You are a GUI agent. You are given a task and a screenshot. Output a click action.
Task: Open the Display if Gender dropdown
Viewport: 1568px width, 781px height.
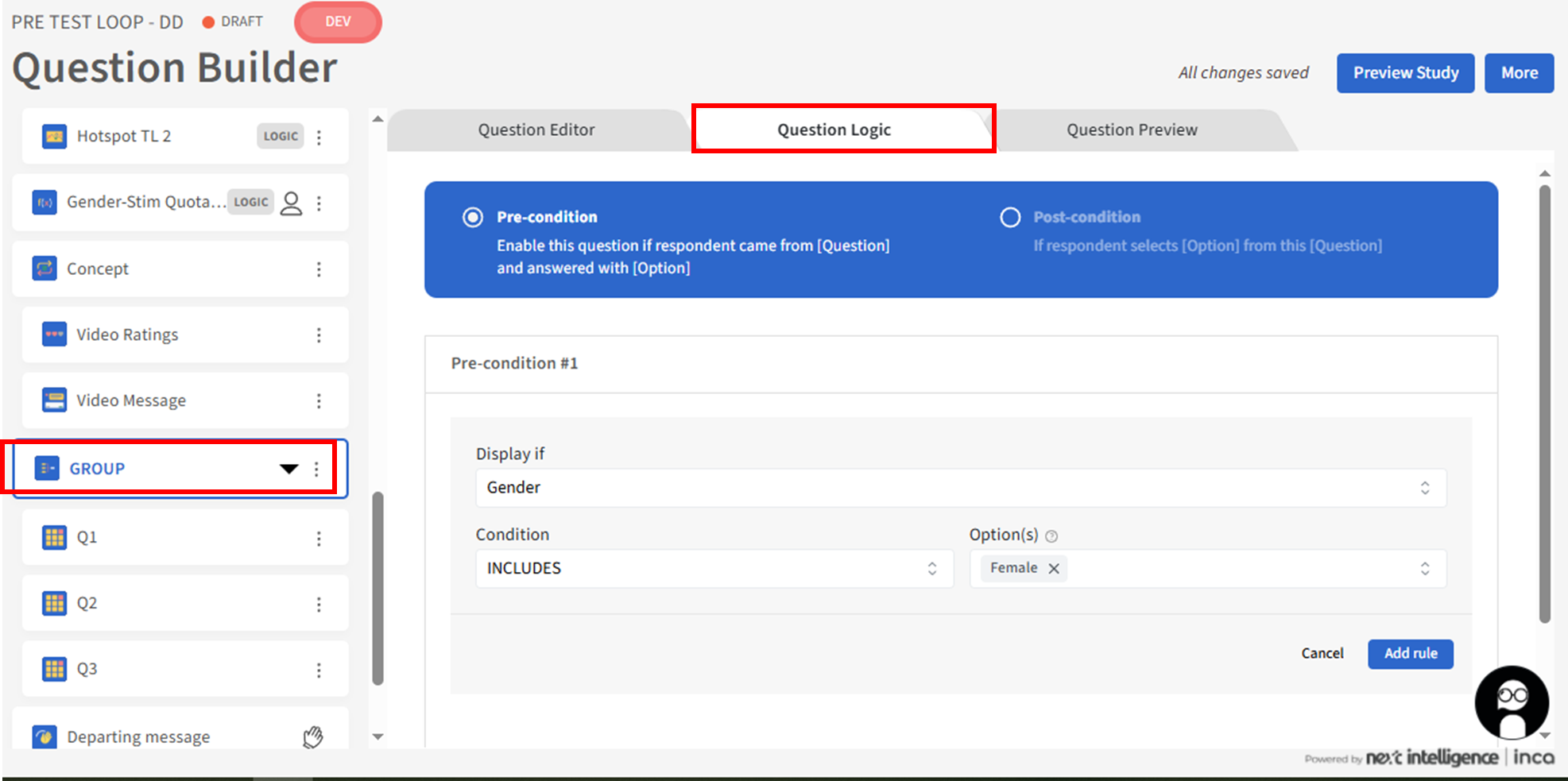(x=960, y=488)
